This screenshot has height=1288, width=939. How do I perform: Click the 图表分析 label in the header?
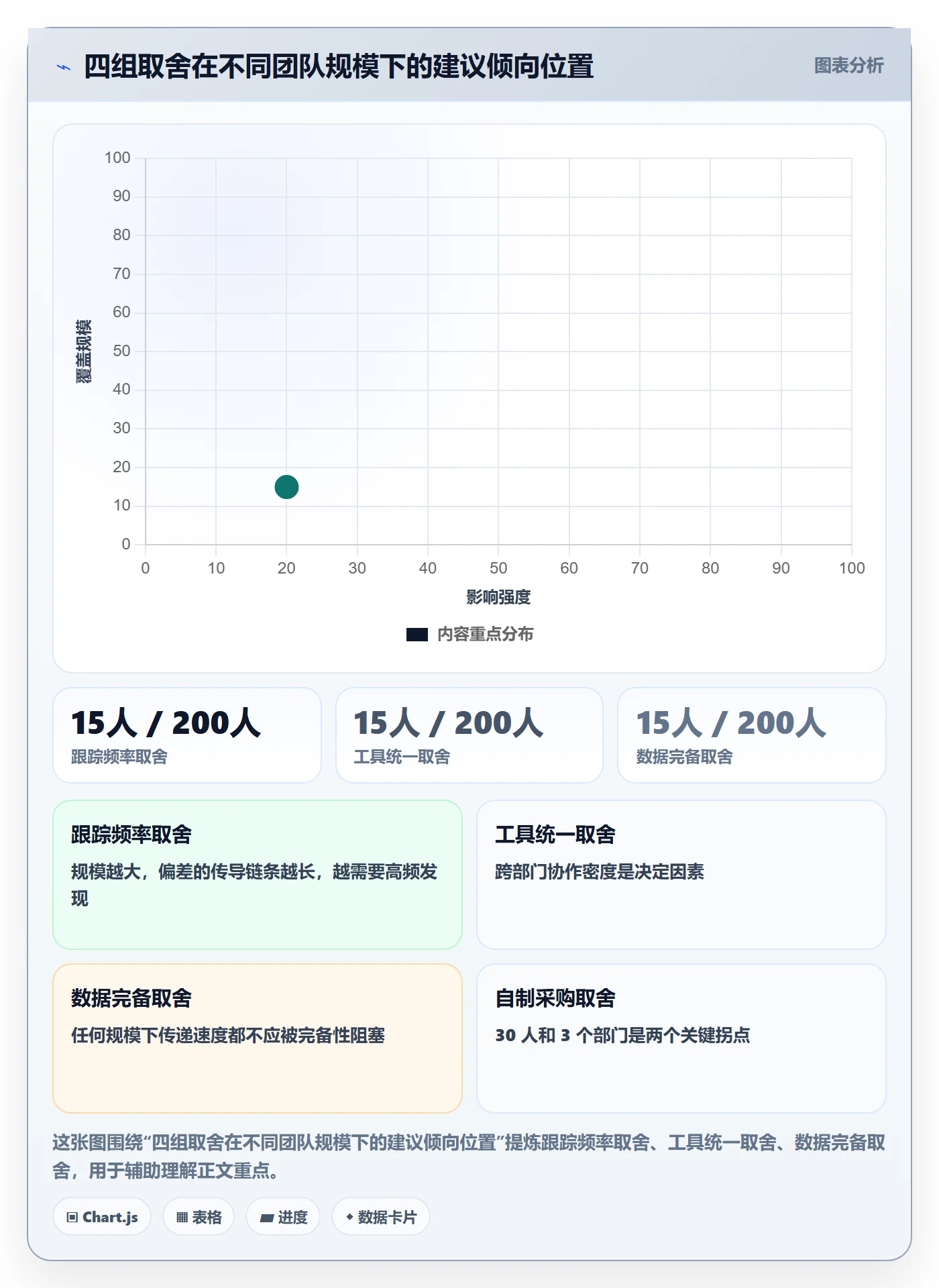(848, 66)
